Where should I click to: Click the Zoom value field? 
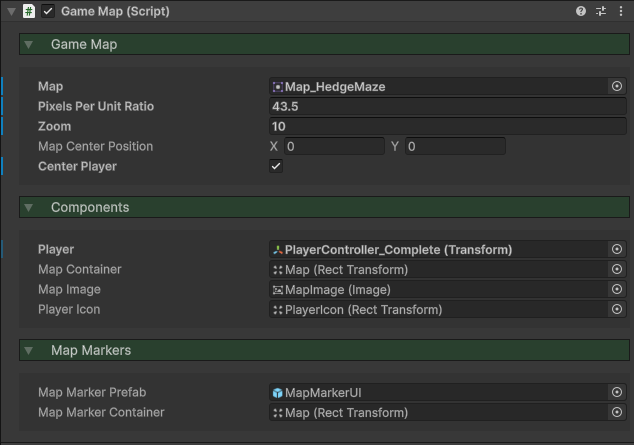pyautogui.click(x=447, y=127)
